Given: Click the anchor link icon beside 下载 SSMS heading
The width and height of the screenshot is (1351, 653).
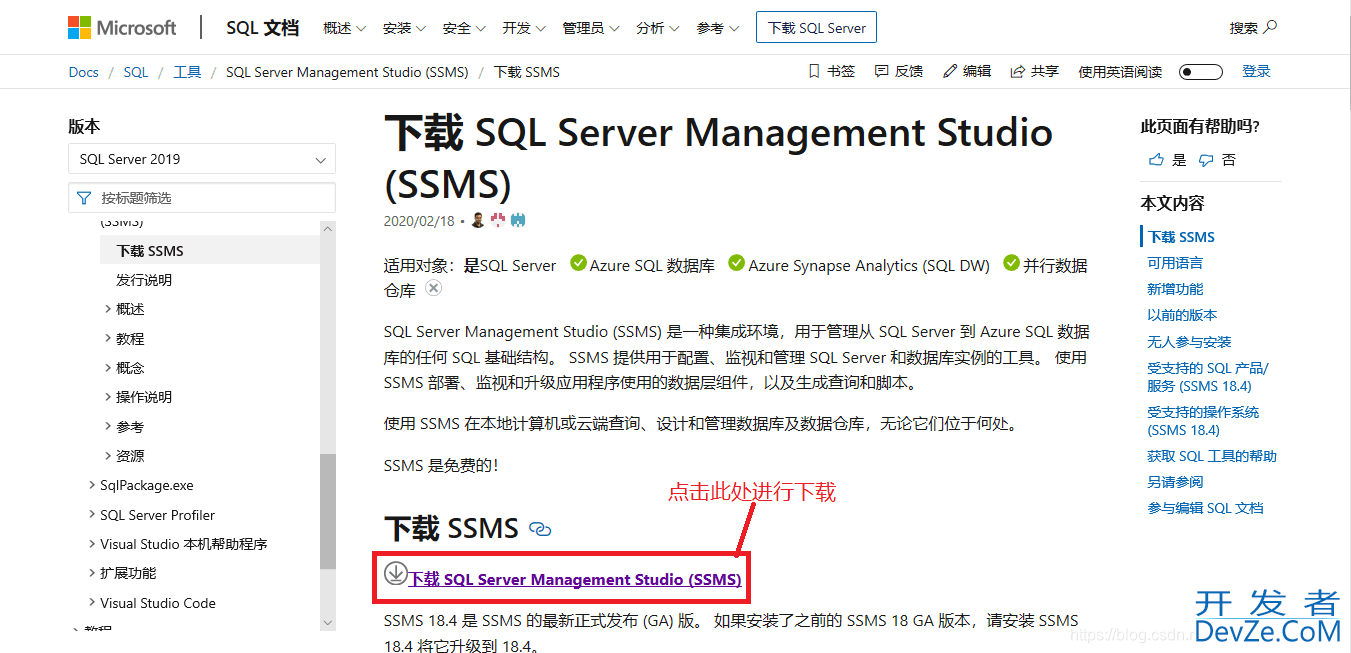Looking at the screenshot, I should coord(540,528).
